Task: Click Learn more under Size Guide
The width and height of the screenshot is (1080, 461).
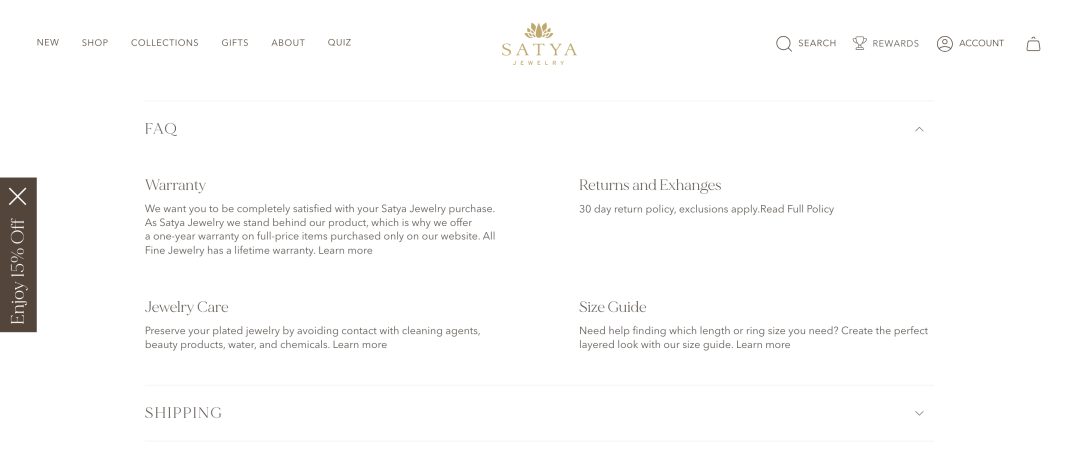Action: [763, 345]
